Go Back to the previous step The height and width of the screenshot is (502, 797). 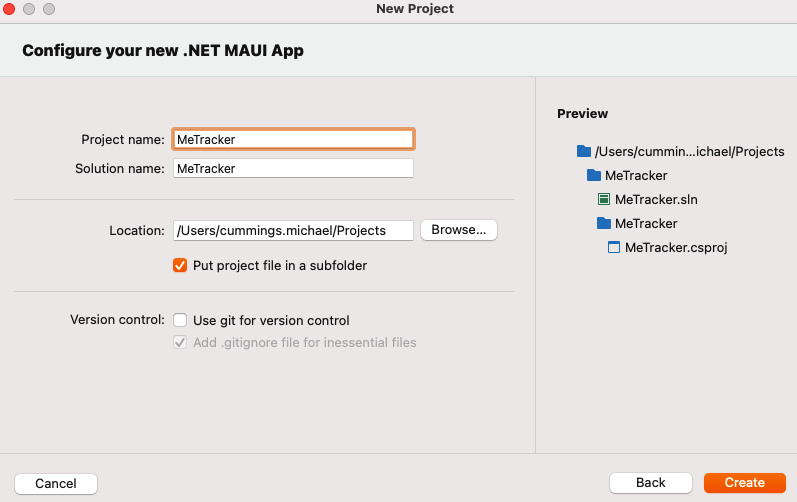coord(651,483)
